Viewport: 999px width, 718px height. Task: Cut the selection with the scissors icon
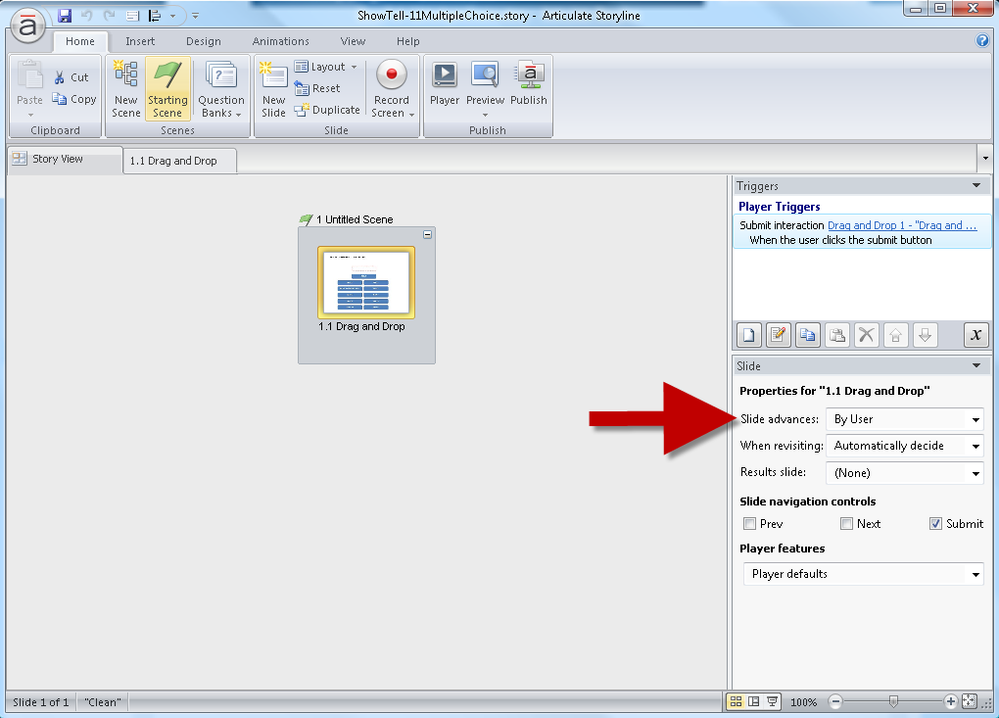[71, 77]
